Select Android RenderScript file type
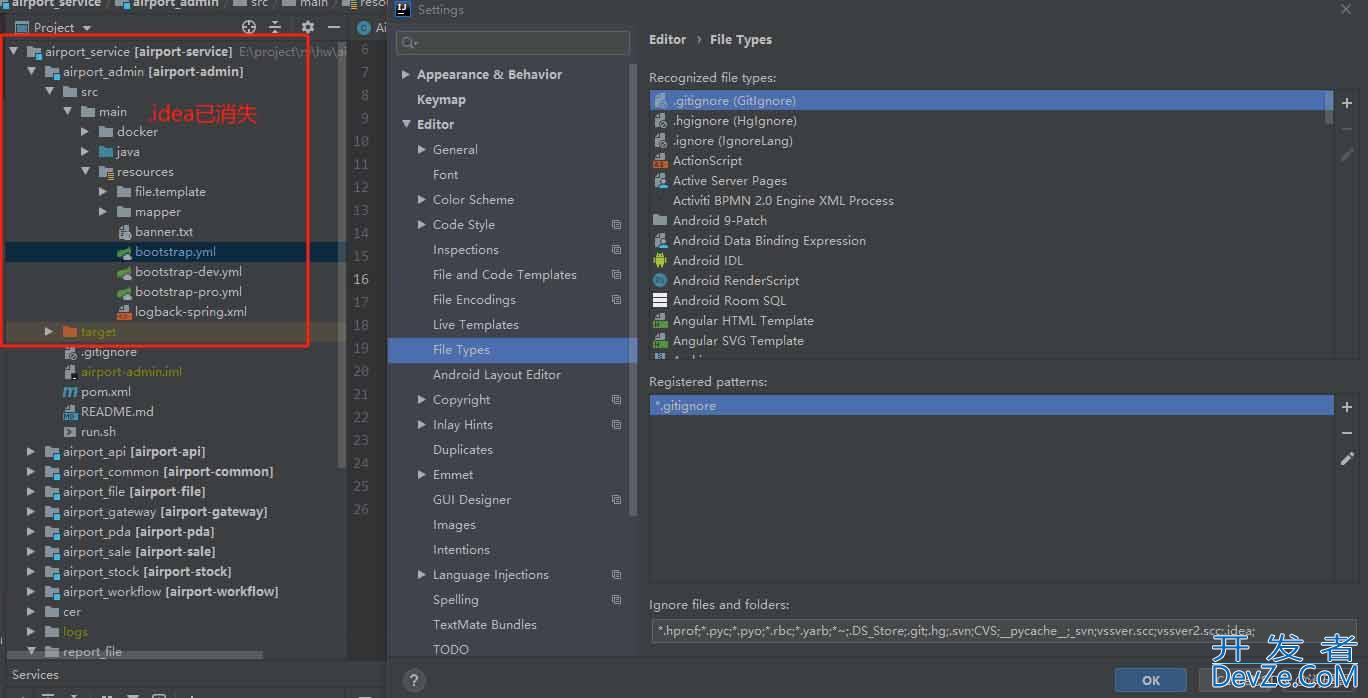Viewport: 1368px width, 698px height. 735,281
